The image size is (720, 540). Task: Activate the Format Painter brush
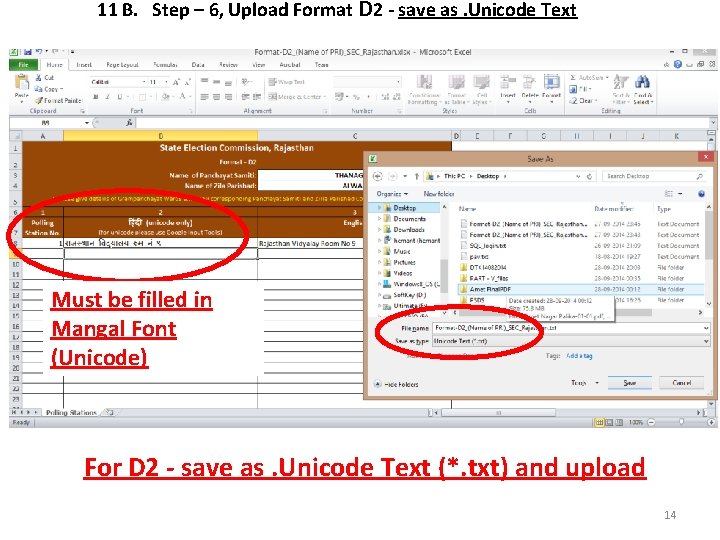pos(58,100)
